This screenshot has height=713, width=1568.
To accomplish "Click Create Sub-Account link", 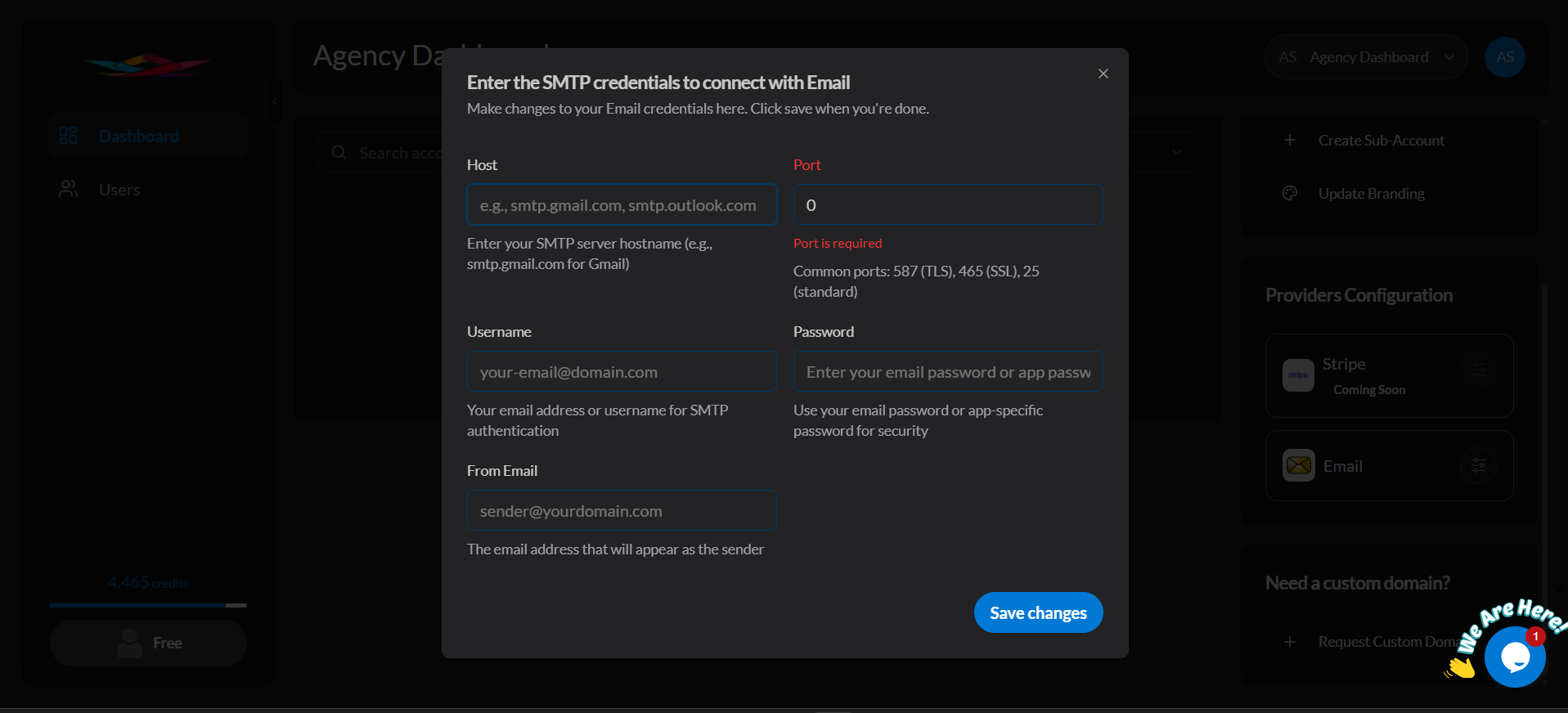I will point(1381,141).
